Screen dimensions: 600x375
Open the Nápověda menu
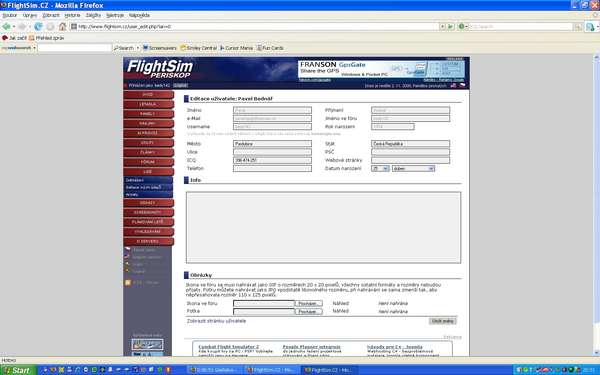point(139,15)
